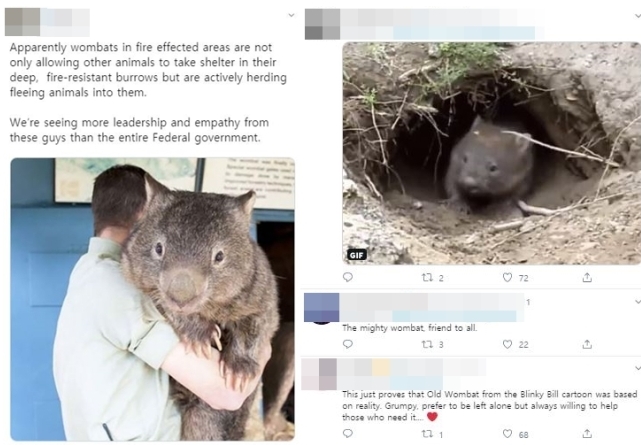Open the options chevron on the fire-areas tweet
The image size is (641, 445).
click(291, 15)
